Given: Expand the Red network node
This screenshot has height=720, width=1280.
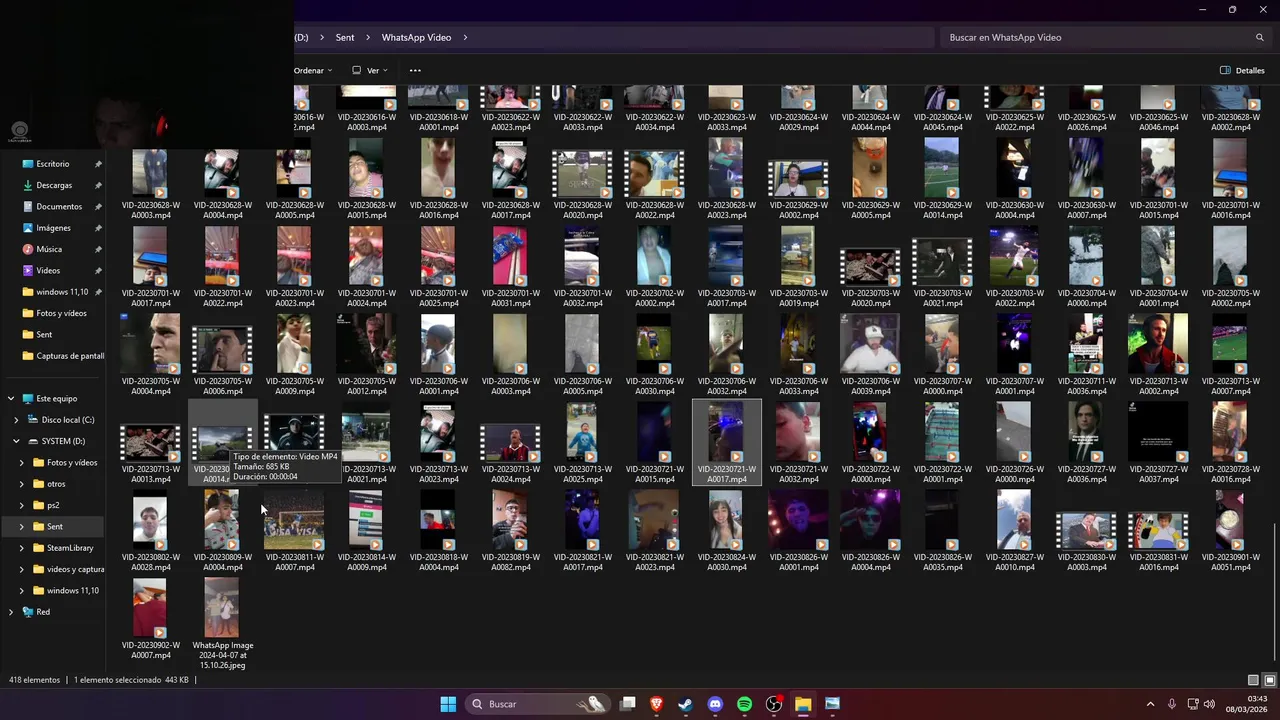Looking at the screenshot, I should (11, 612).
